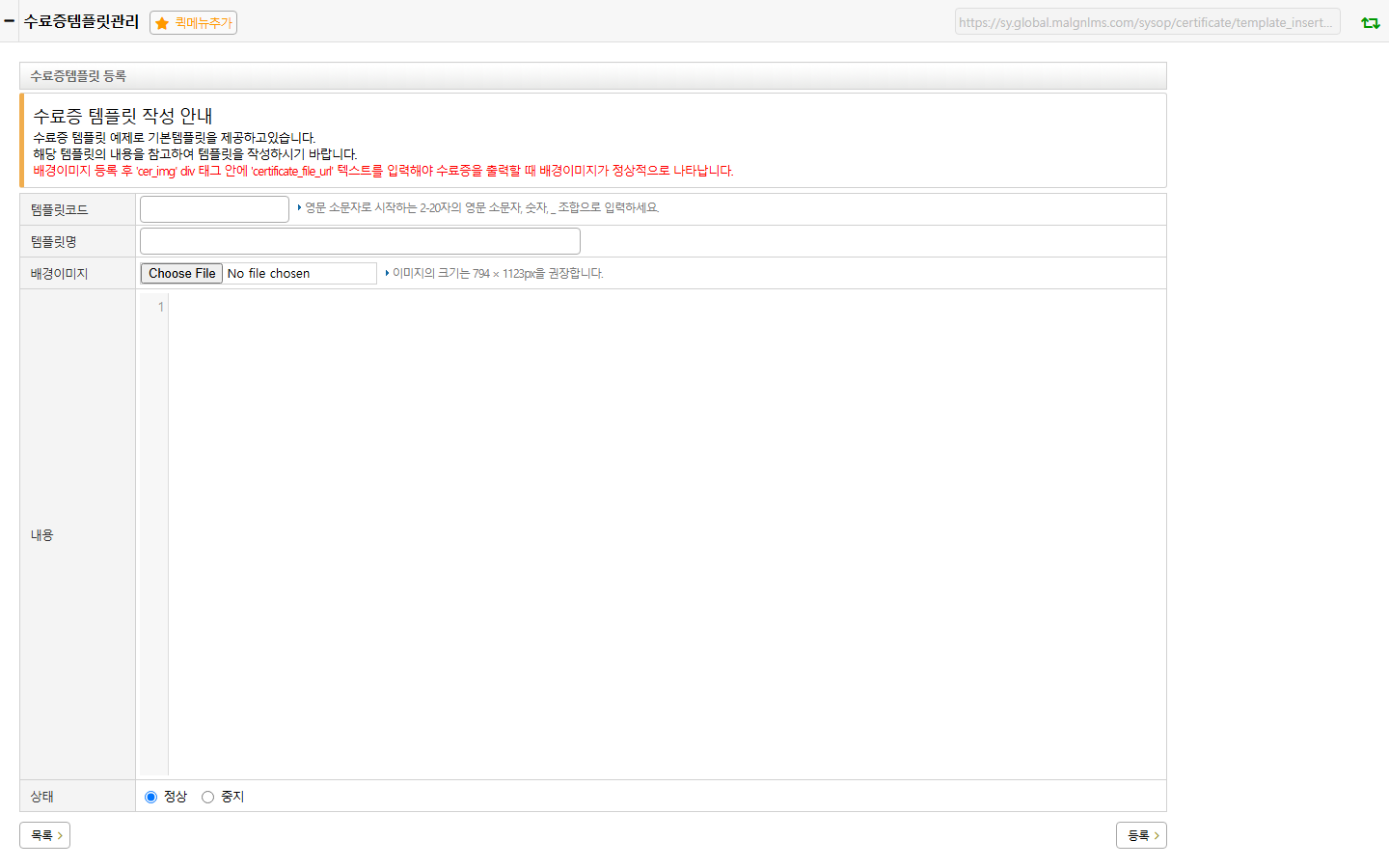Click the star 퀵메뉴추가 quick menu button
Screen dimensions: 1389x868
193,23
